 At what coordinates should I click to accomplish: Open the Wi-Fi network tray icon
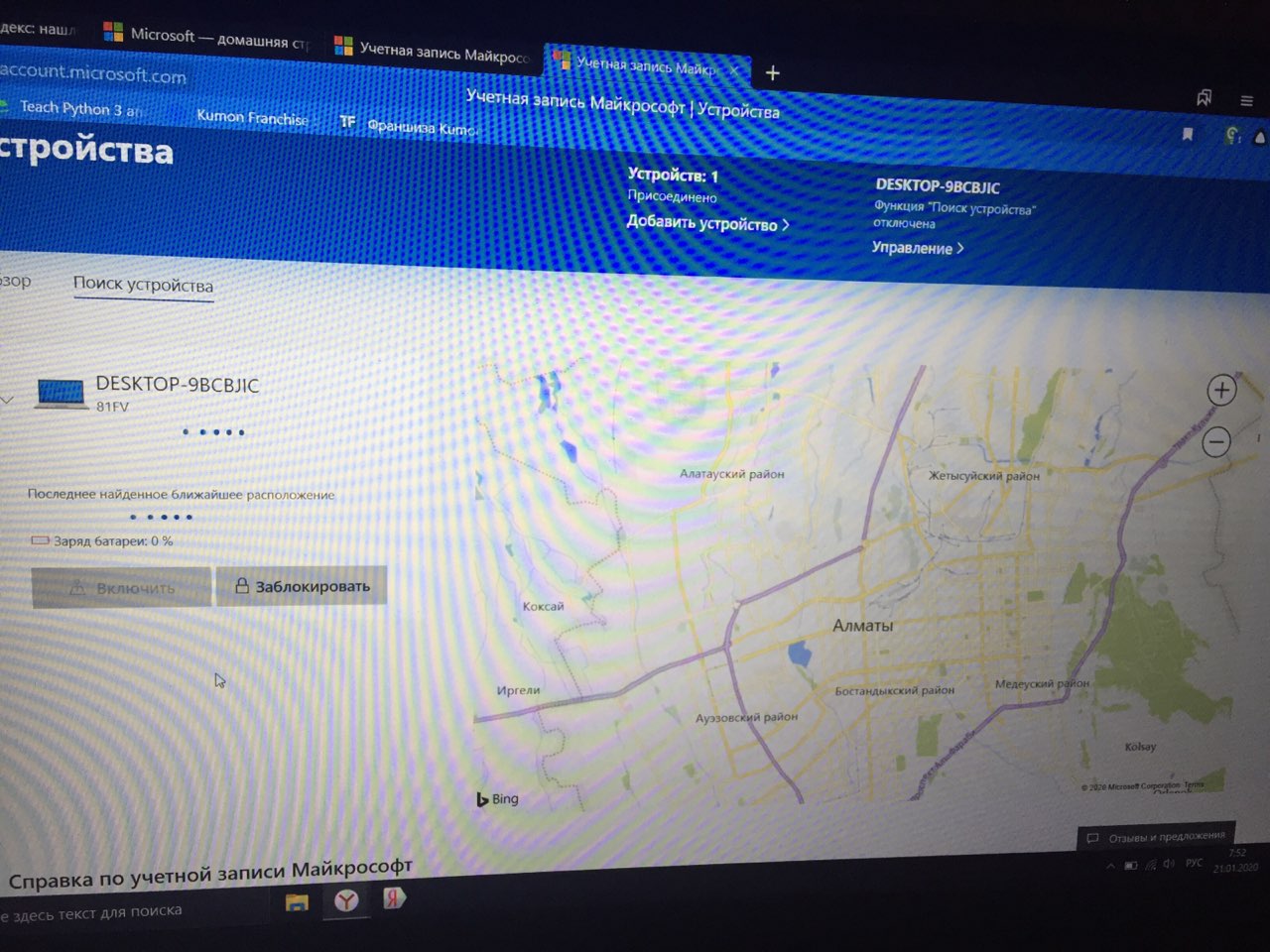click(x=1151, y=865)
